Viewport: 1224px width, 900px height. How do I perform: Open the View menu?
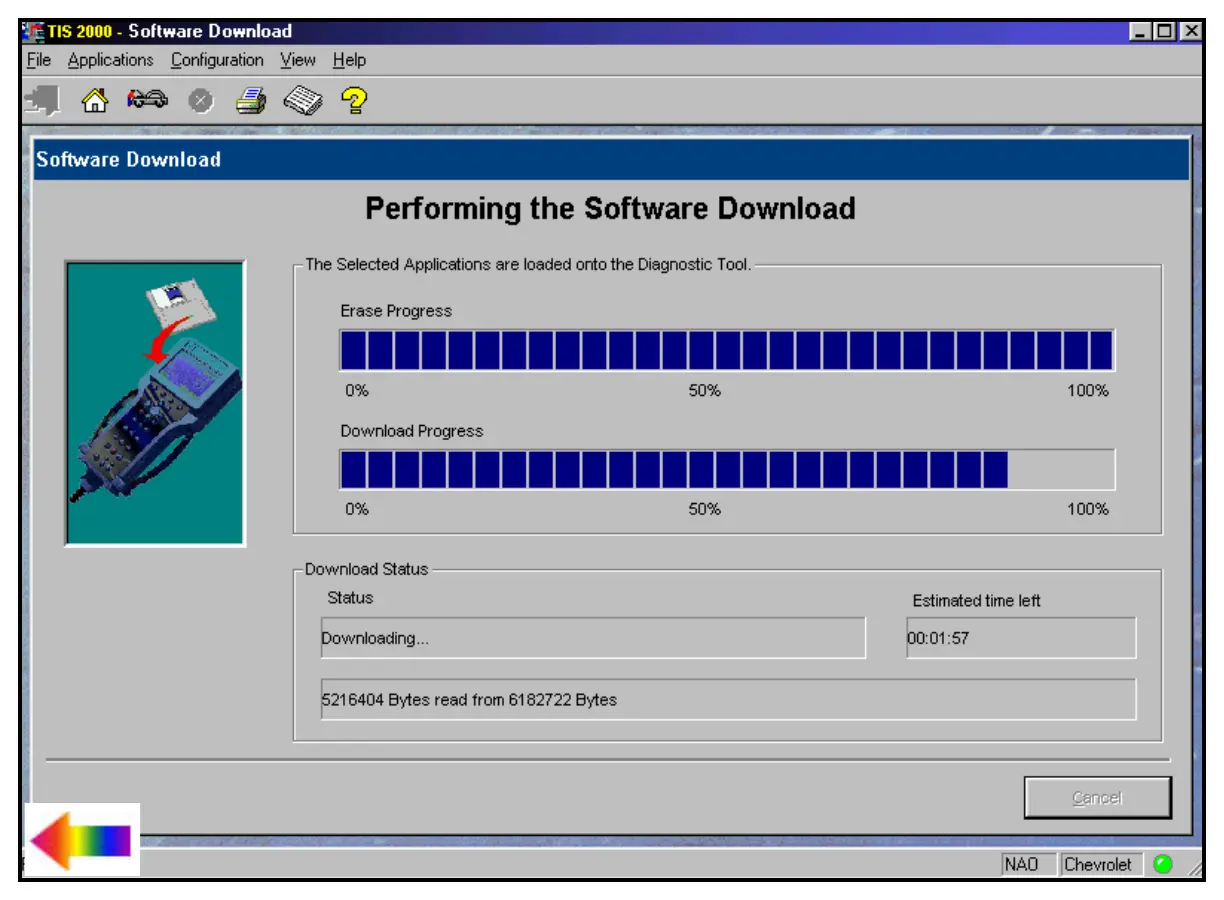tap(298, 60)
